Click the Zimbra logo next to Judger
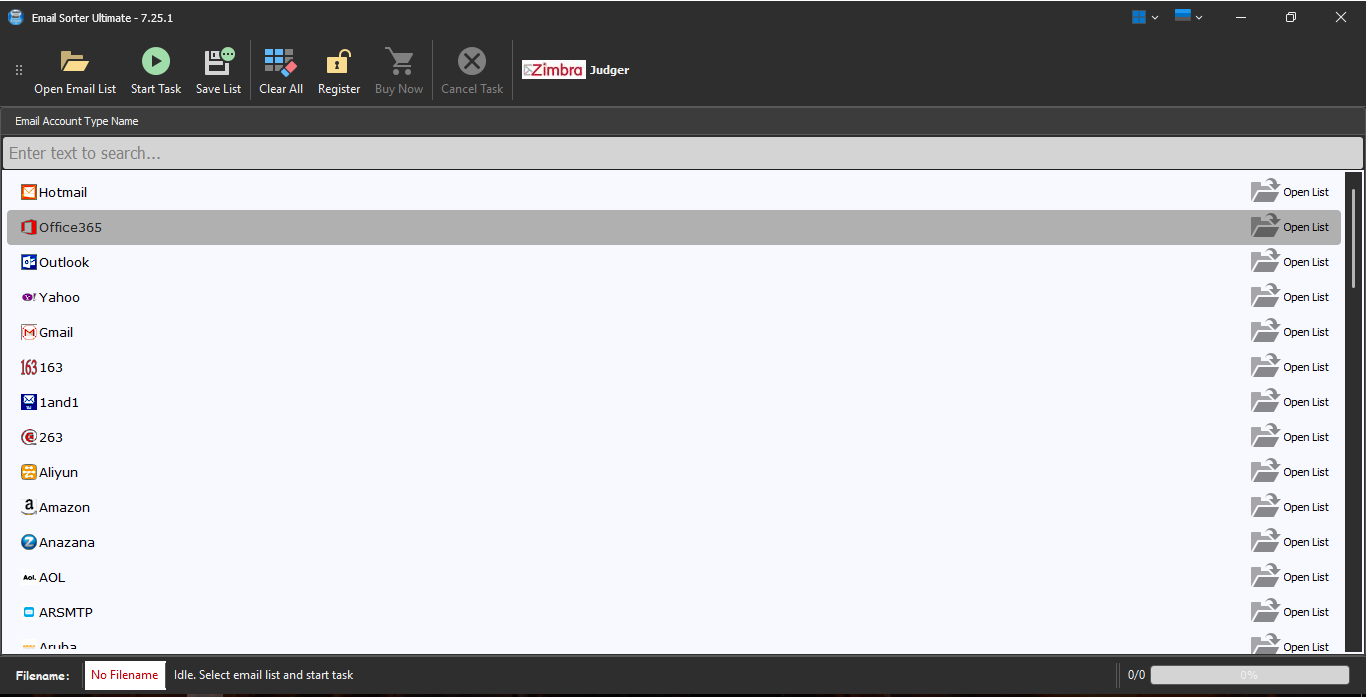 point(553,69)
